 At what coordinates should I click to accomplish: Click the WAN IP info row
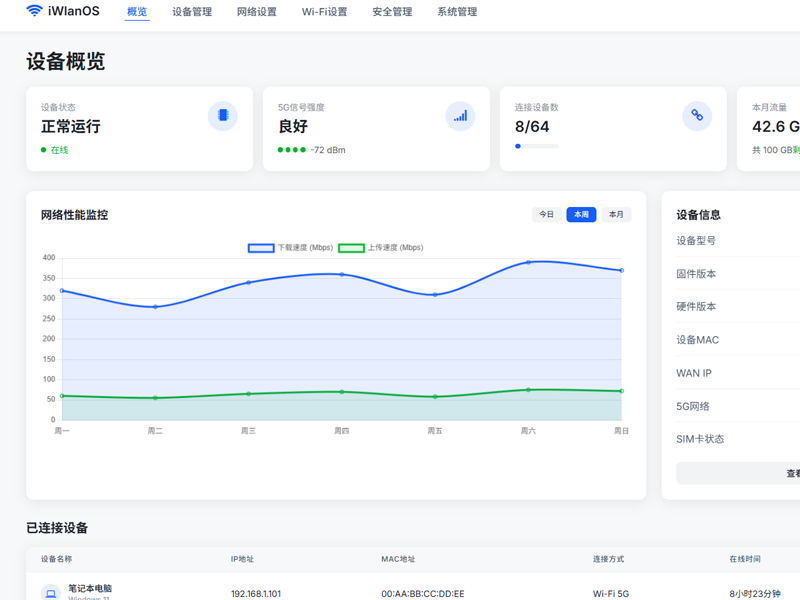point(738,373)
